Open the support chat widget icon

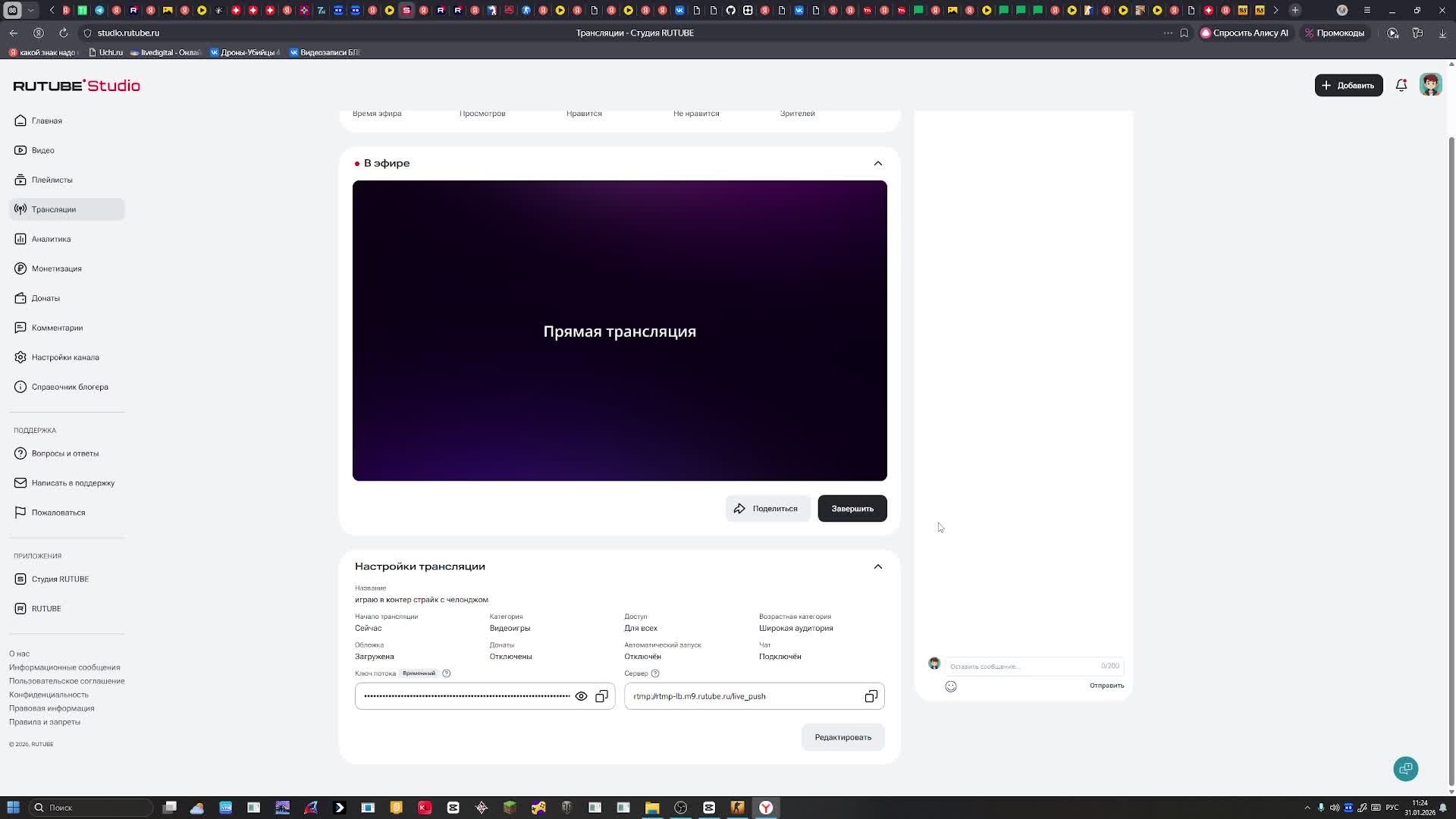click(x=1405, y=768)
